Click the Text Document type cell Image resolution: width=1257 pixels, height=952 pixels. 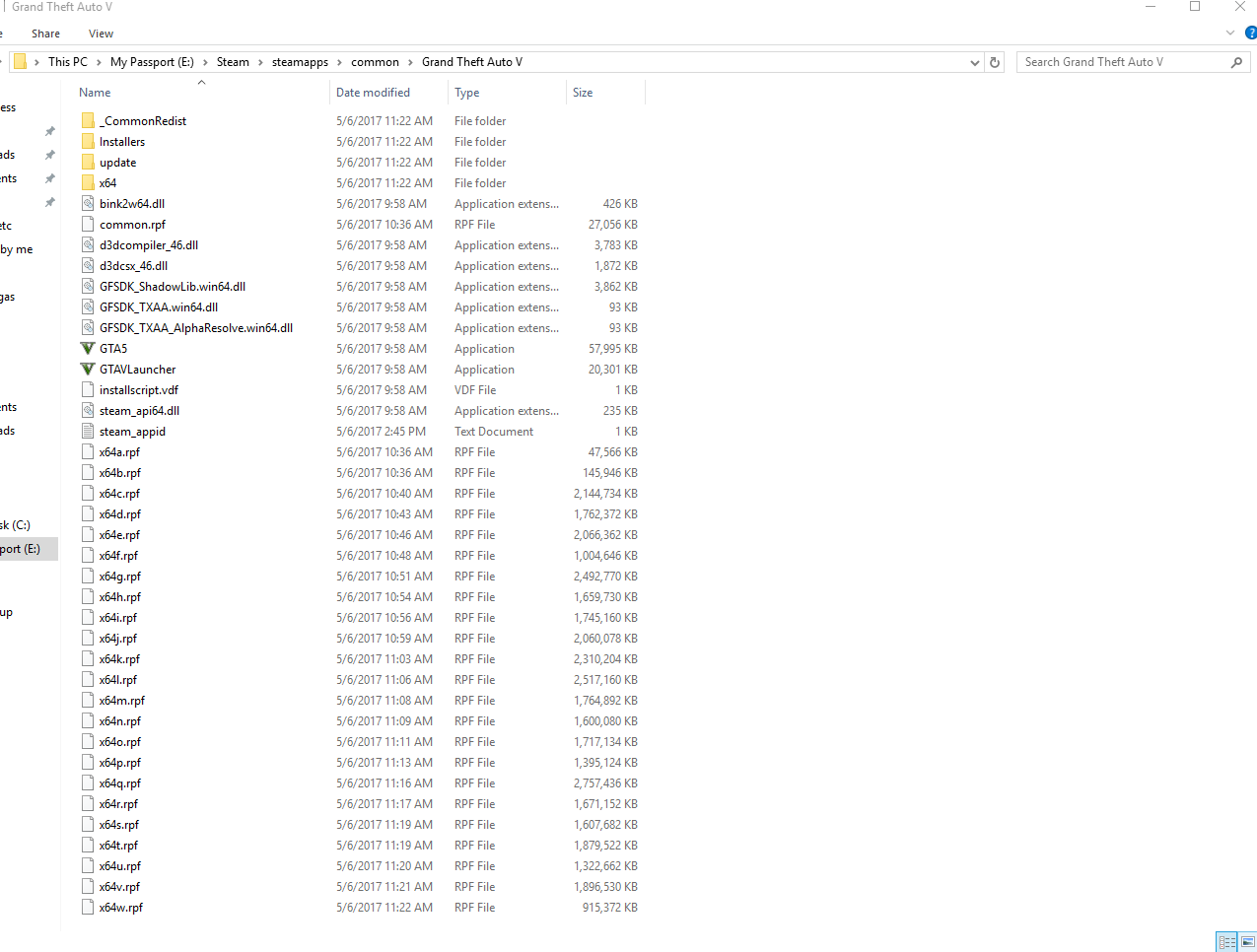click(x=494, y=432)
